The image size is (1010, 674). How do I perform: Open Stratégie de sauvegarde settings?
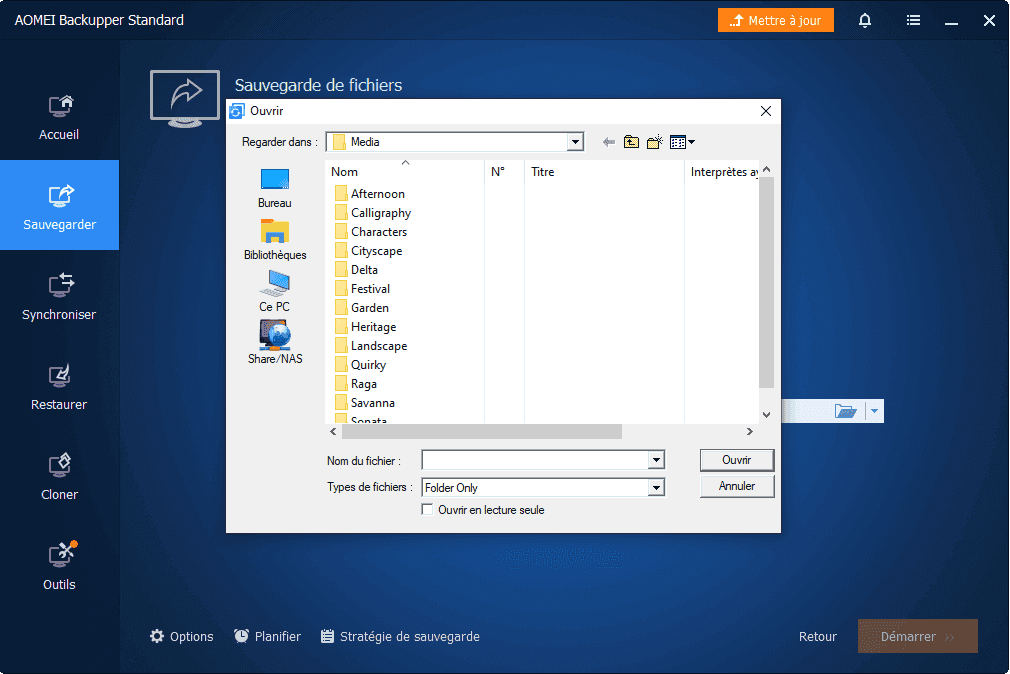point(400,636)
